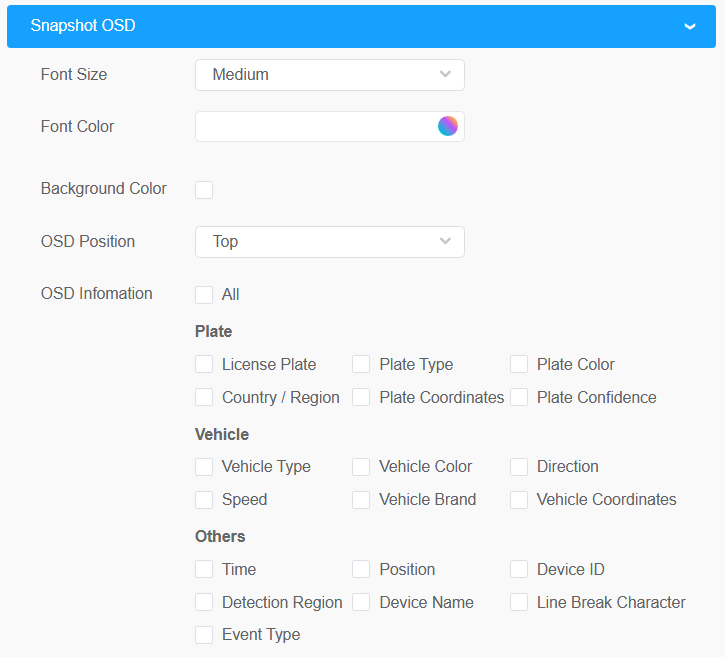This screenshot has width=725, height=657.
Task: Enable the Background Color checkbox
Action: point(204,190)
